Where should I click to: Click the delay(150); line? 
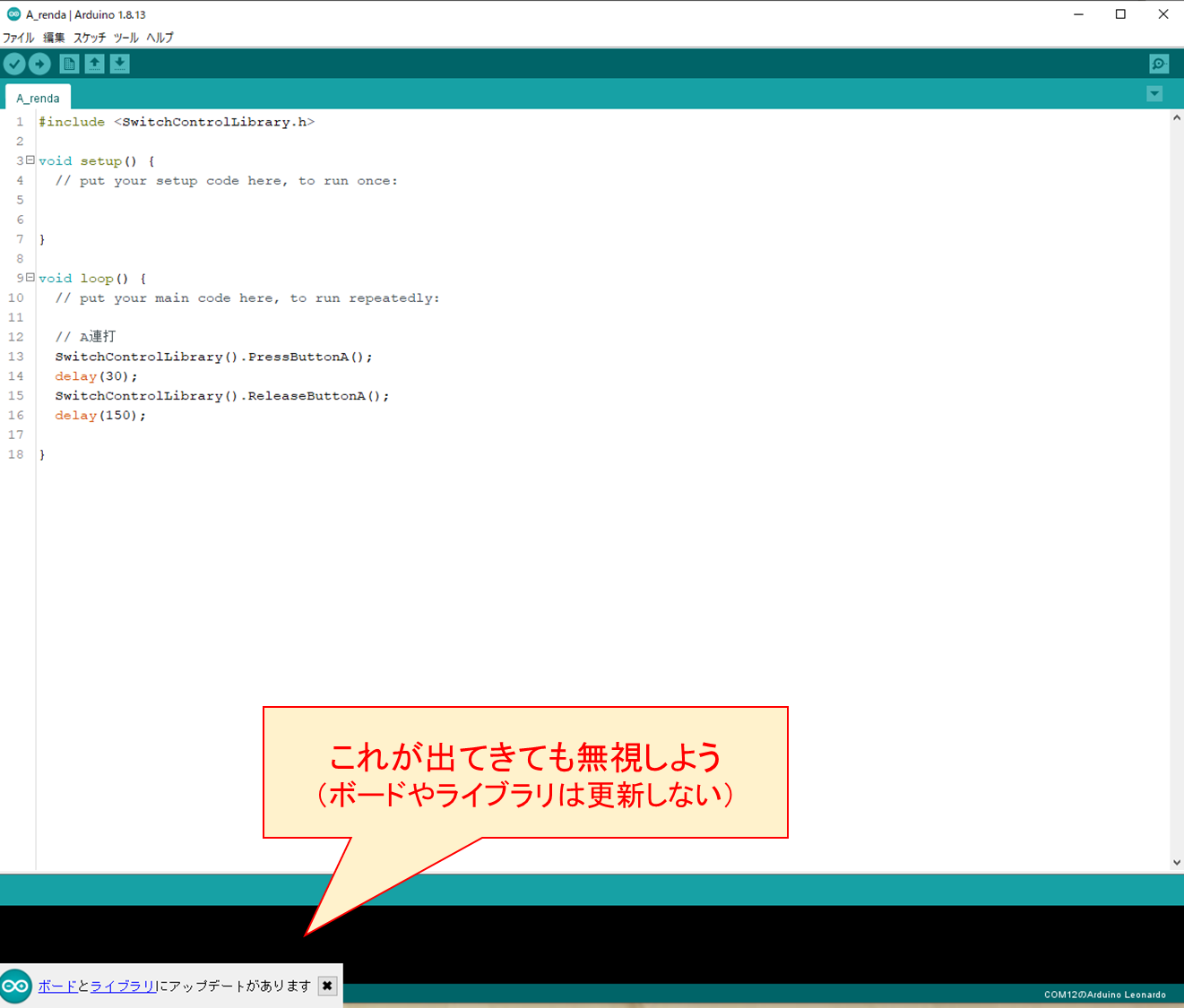(x=100, y=416)
